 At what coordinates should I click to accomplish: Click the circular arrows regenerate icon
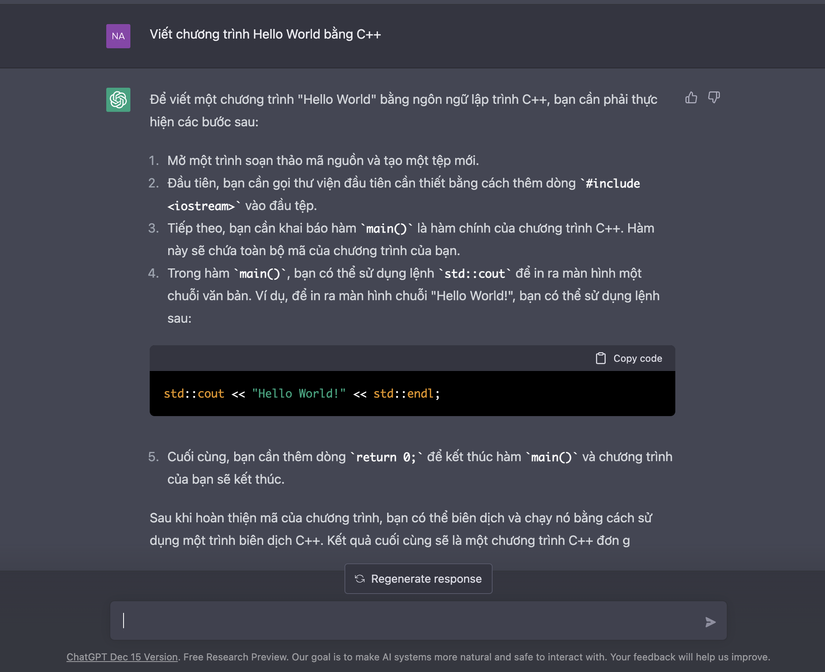click(x=360, y=579)
